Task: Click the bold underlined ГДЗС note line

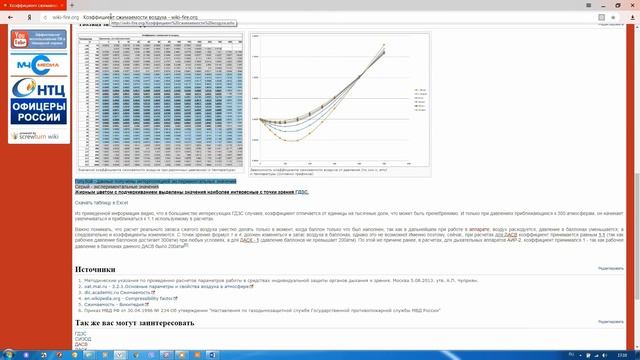Action: click(x=191, y=192)
